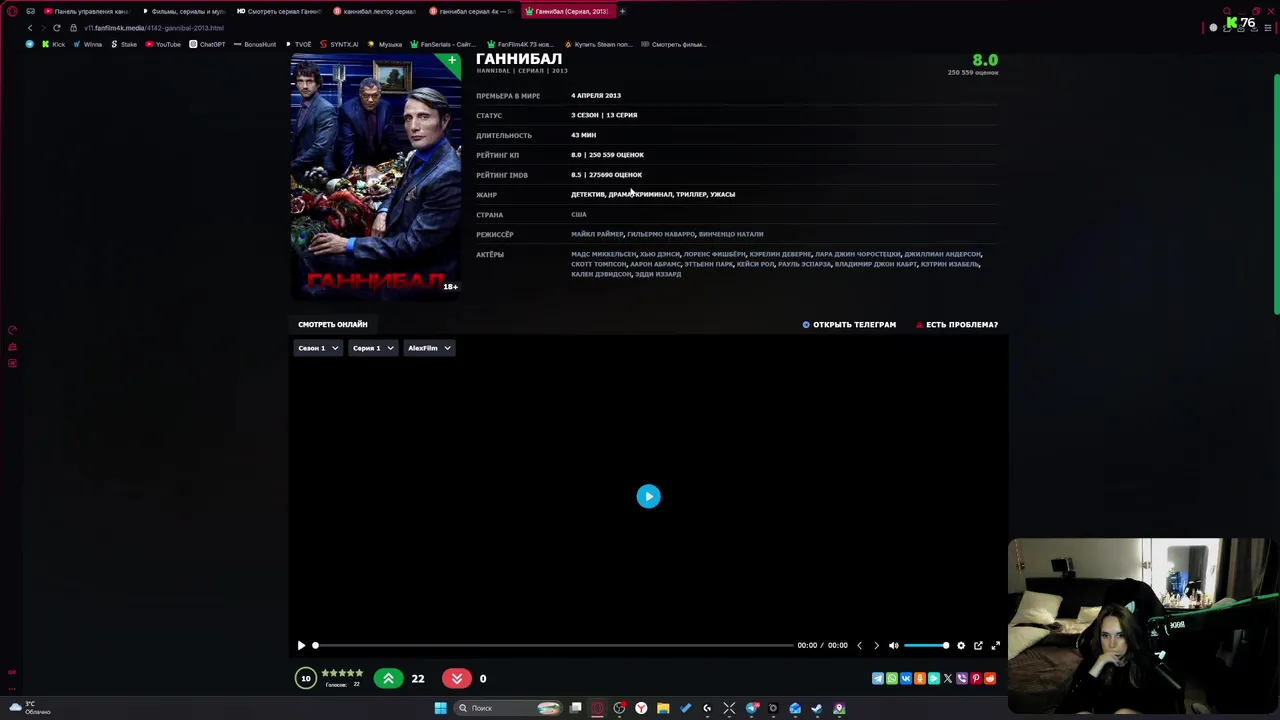The width and height of the screenshot is (1280, 720).
Task: Open the ChatGPT bookmark
Action: (207, 44)
